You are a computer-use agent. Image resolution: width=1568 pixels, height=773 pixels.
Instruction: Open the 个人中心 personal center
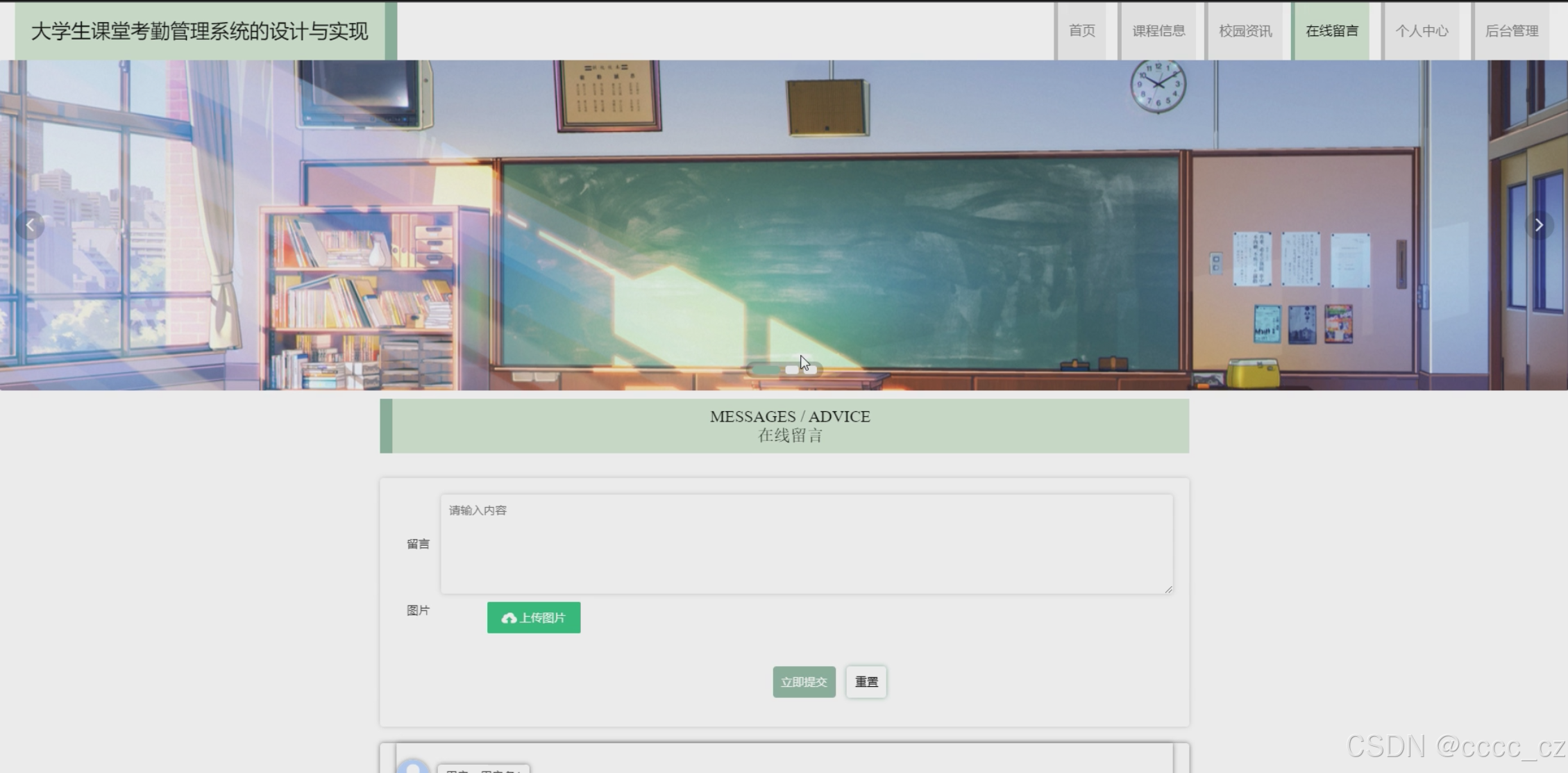(x=1422, y=31)
